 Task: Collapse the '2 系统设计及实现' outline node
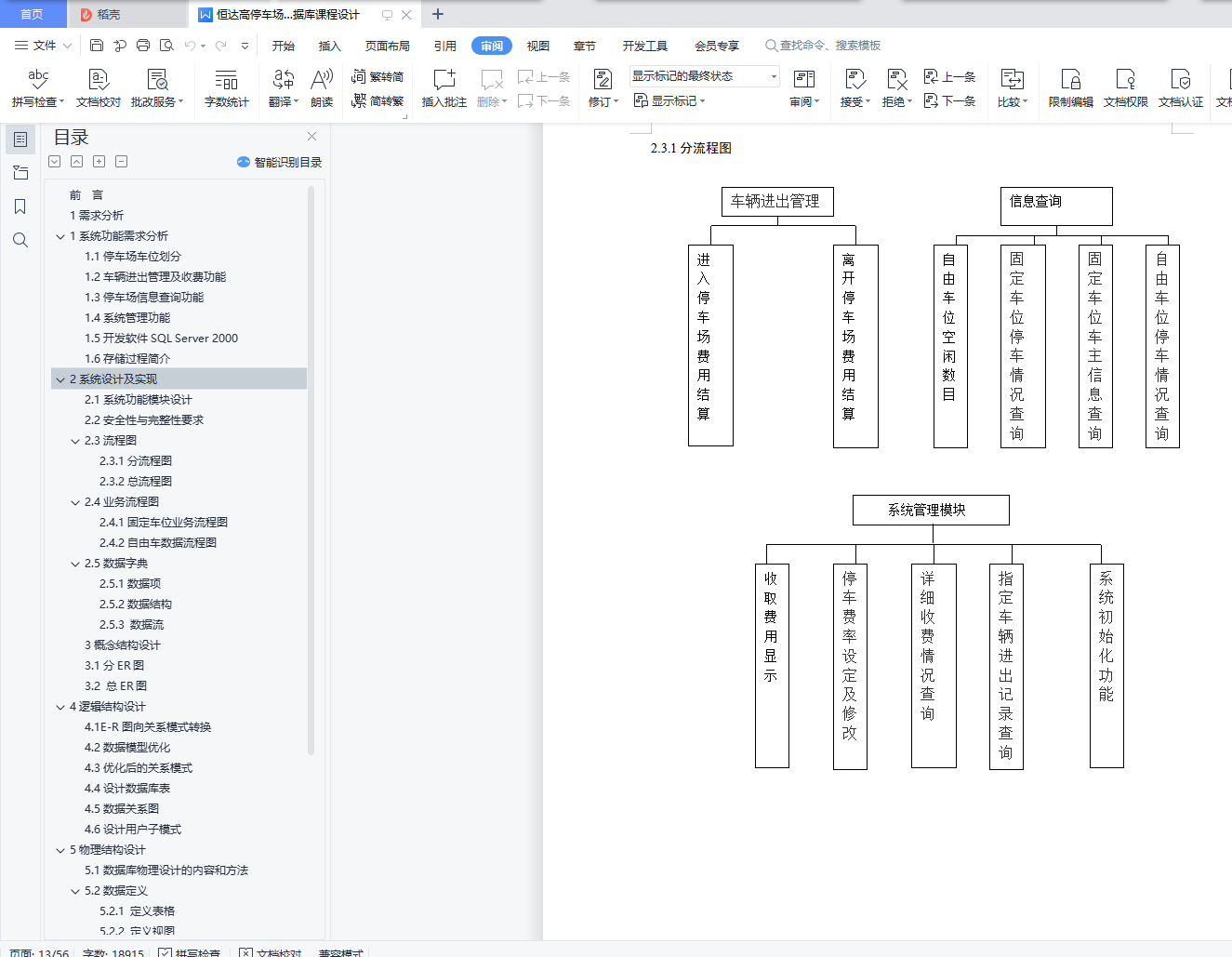point(60,379)
